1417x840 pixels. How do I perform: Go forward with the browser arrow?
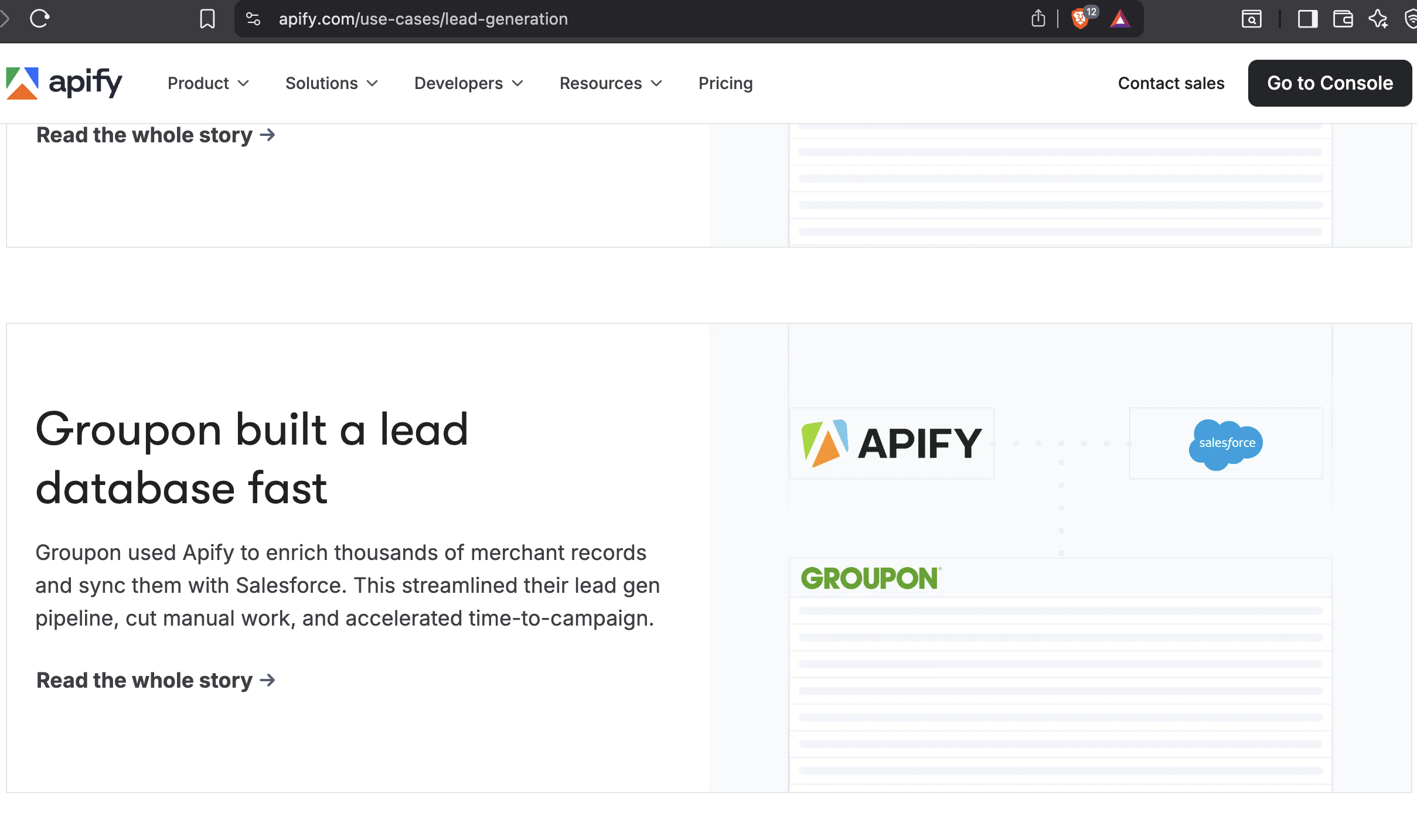tap(5, 19)
